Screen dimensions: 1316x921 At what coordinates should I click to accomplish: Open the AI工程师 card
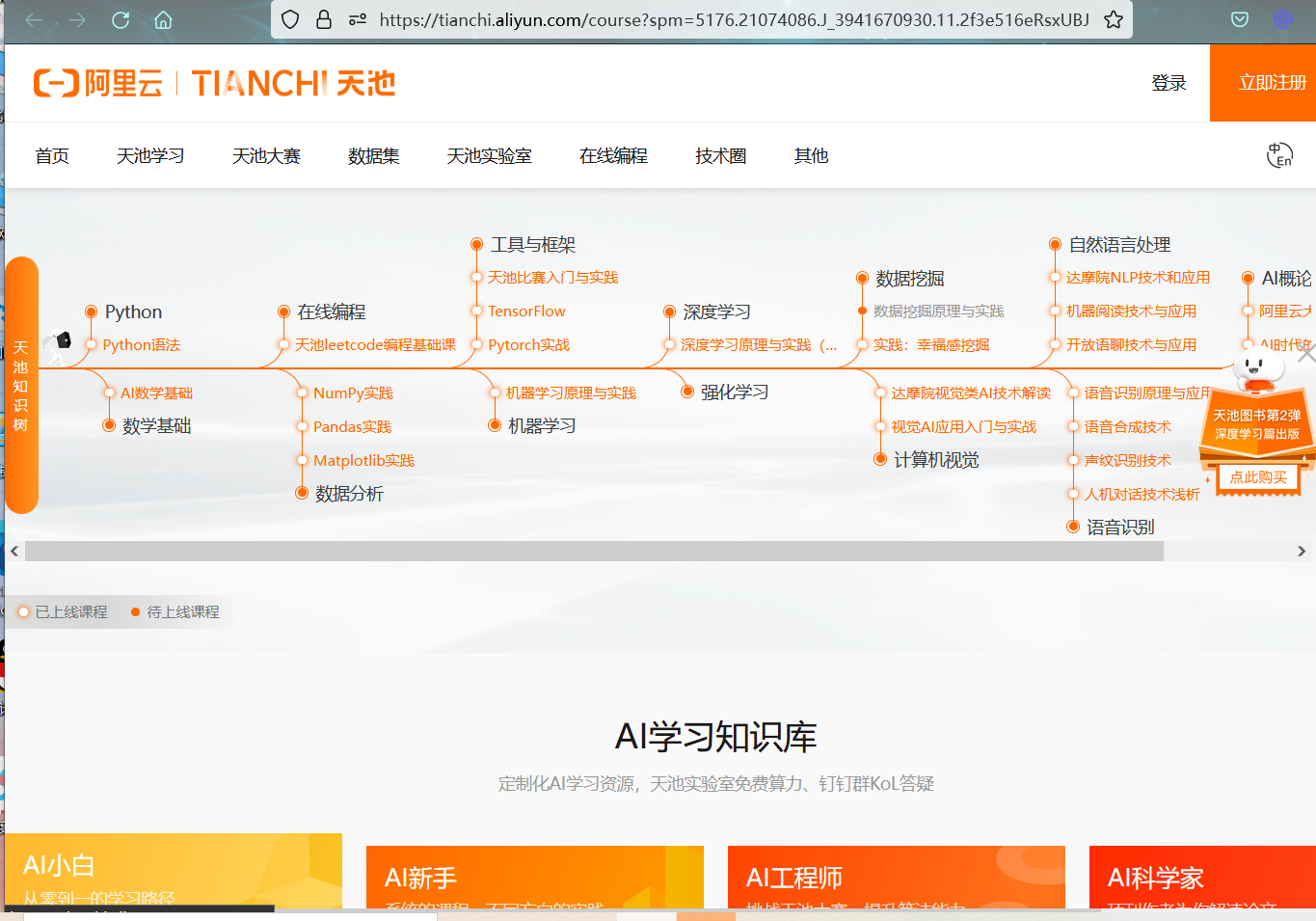pos(897,878)
